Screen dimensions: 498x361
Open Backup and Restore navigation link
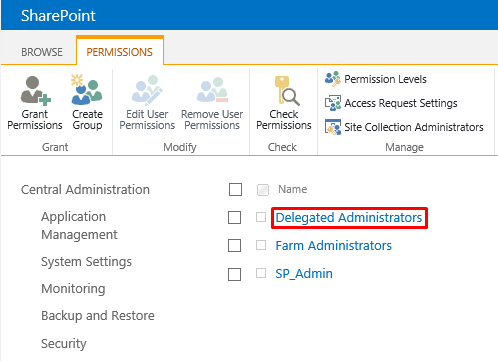pyautogui.click(x=98, y=316)
